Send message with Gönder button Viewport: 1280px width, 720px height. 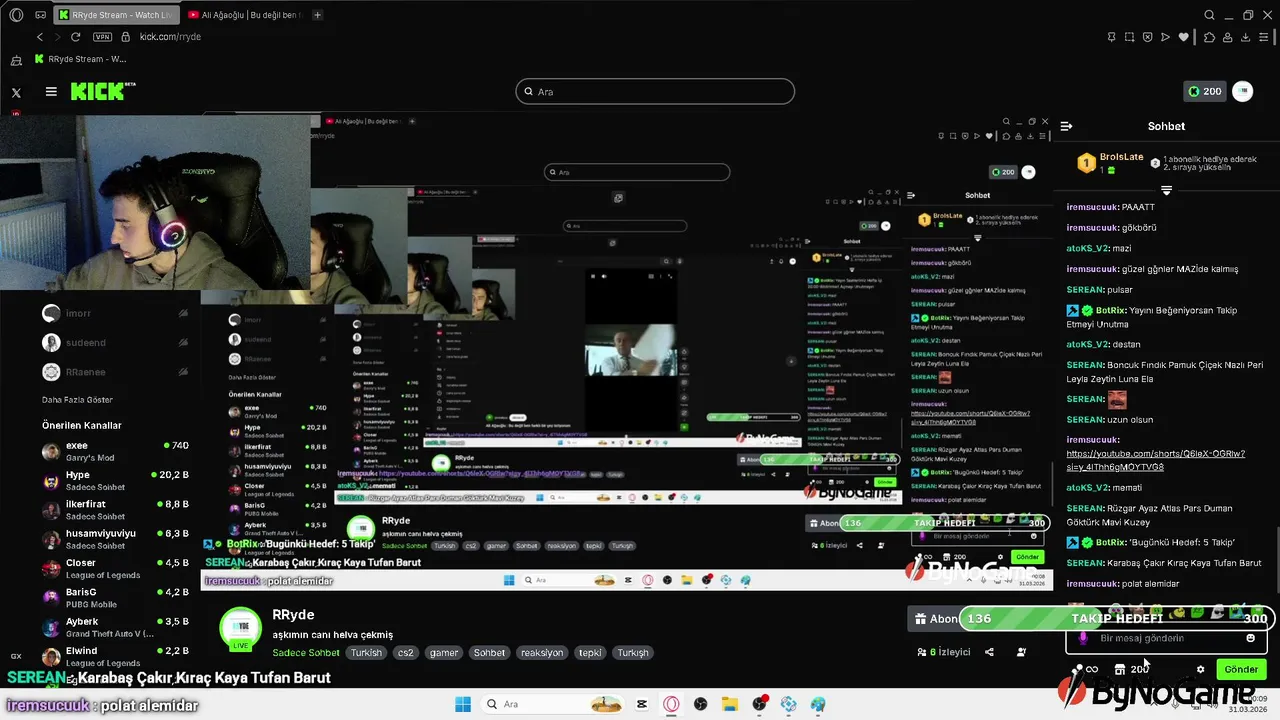pyautogui.click(x=1241, y=669)
